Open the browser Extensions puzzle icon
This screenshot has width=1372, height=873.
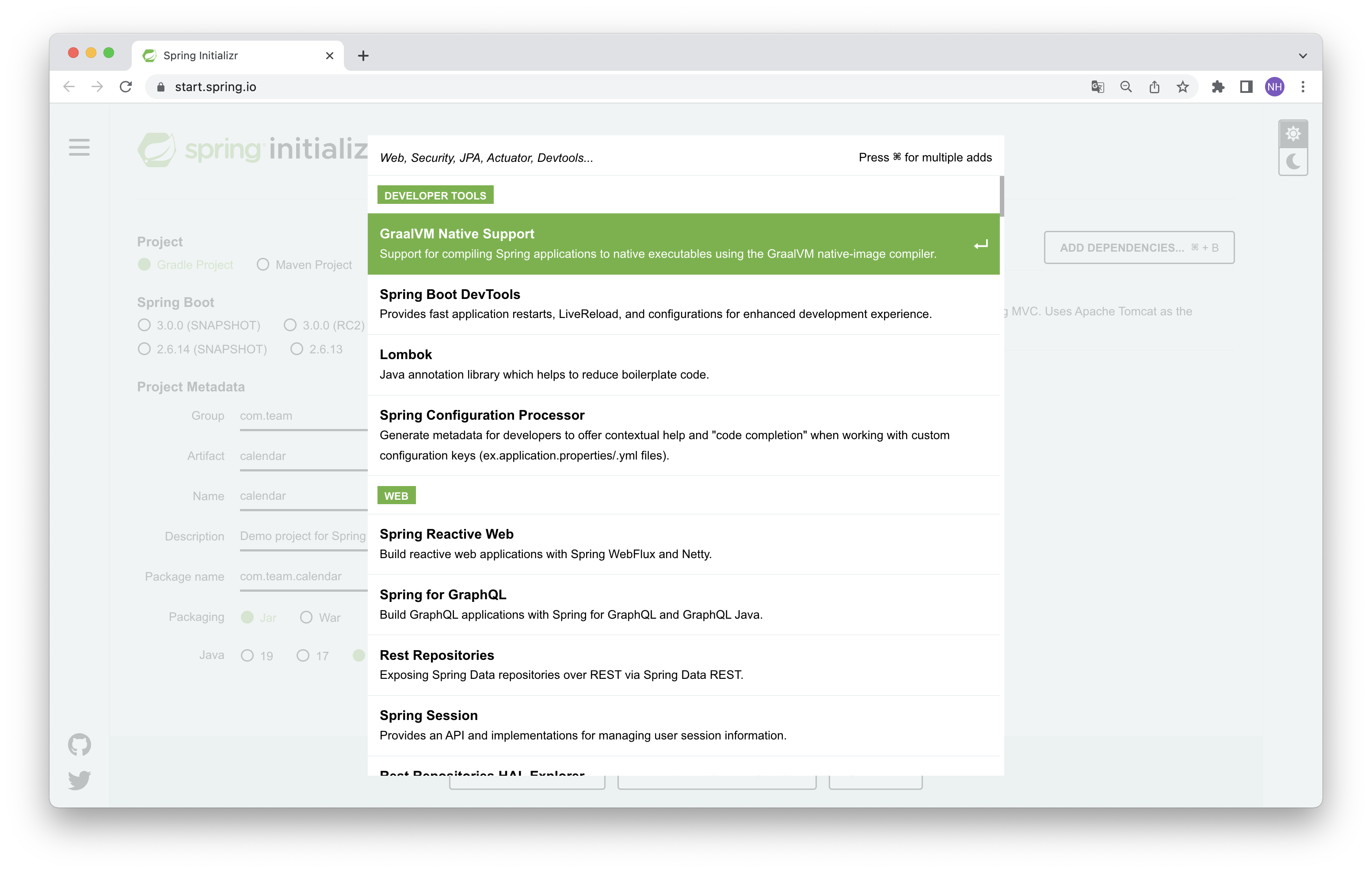pyautogui.click(x=1218, y=87)
